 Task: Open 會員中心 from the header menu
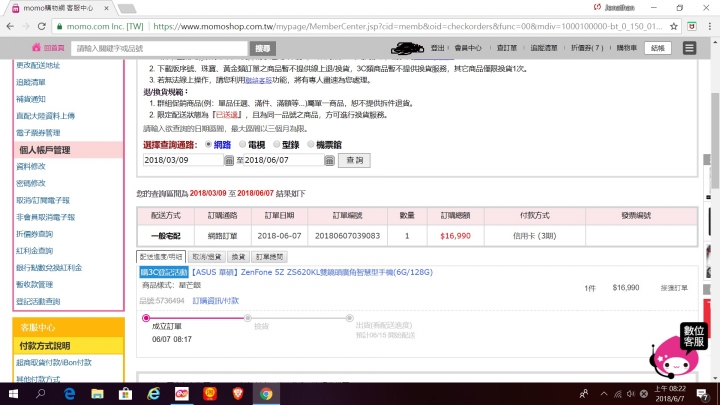468,48
